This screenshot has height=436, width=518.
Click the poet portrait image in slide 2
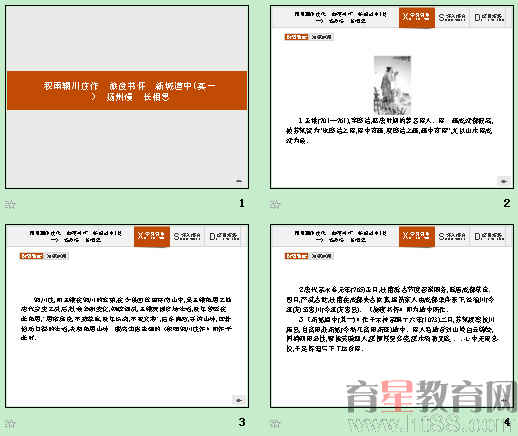coord(392,85)
